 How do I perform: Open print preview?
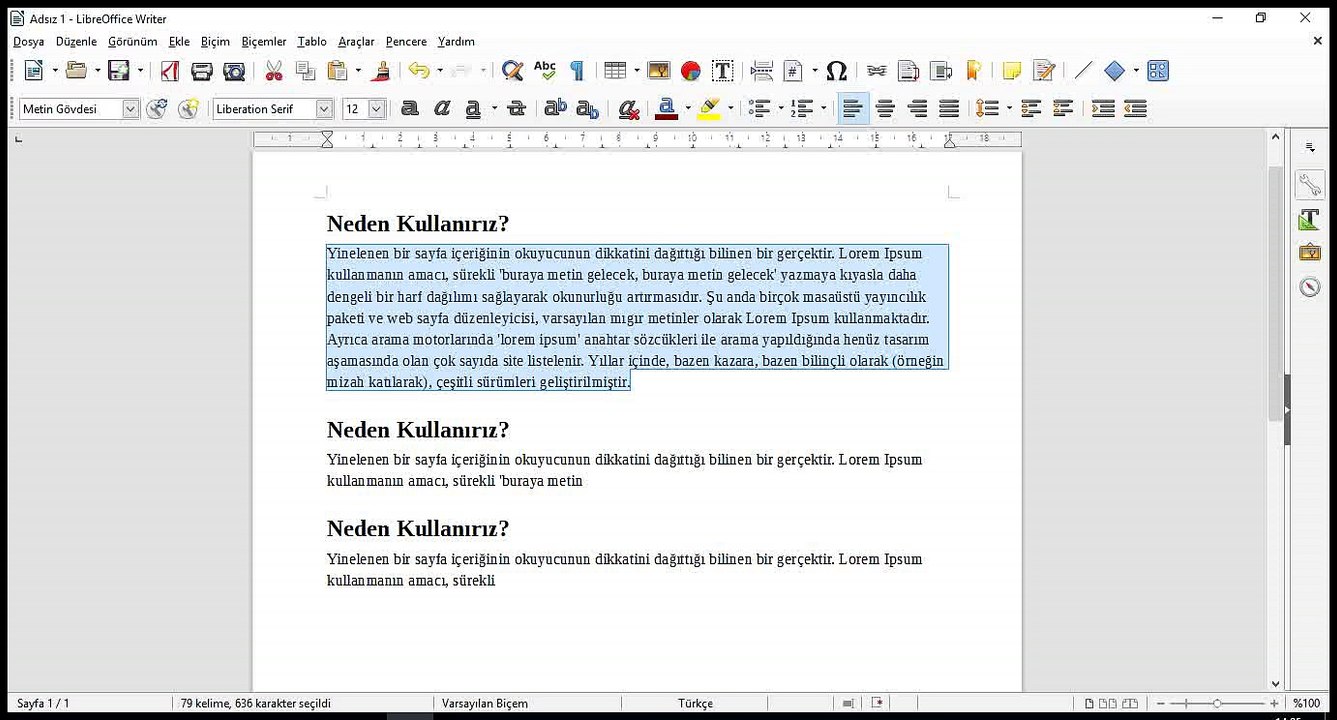(234, 70)
